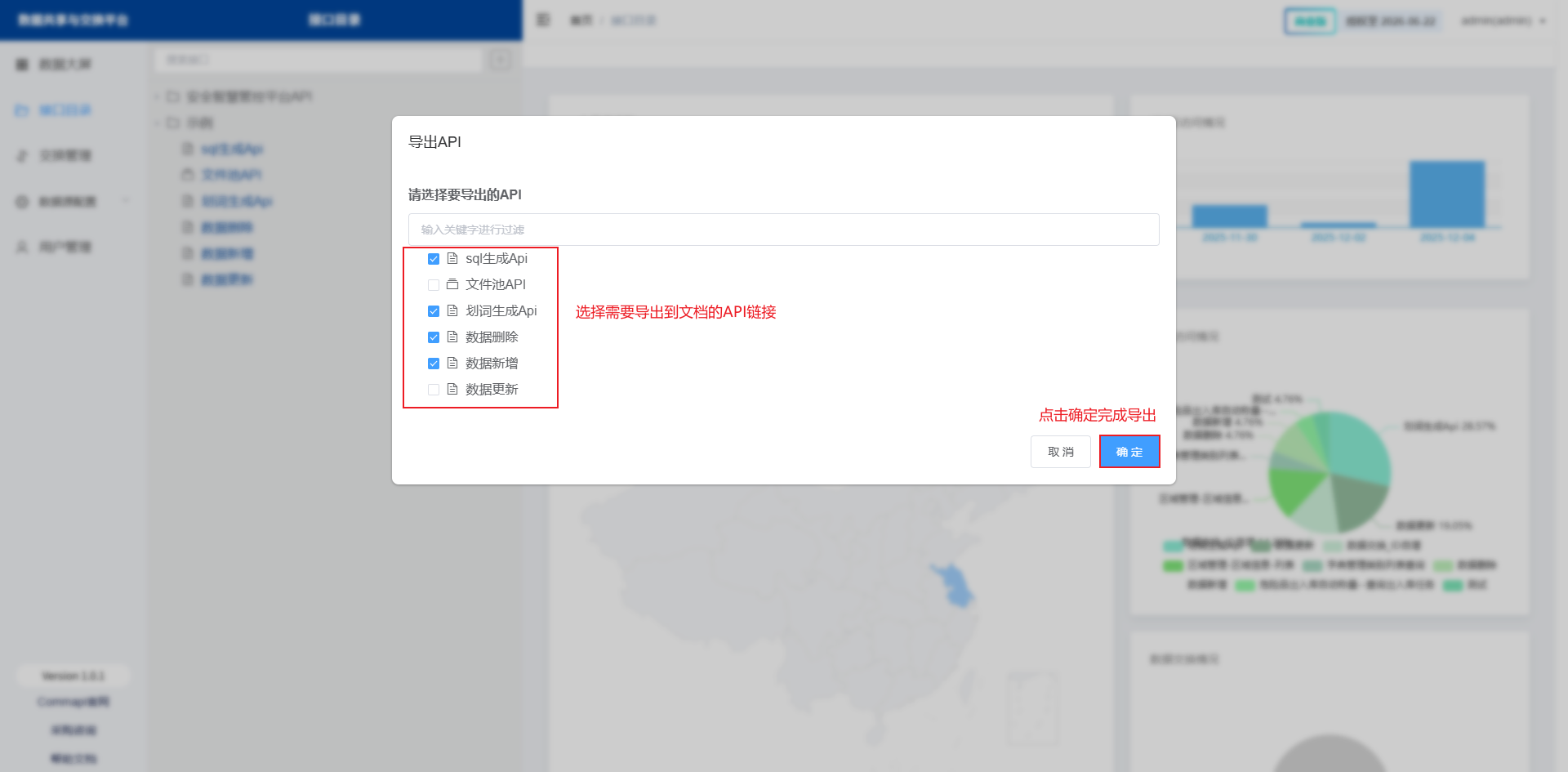Click the plus icon beside the sidebar search

pyautogui.click(x=501, y=60)
